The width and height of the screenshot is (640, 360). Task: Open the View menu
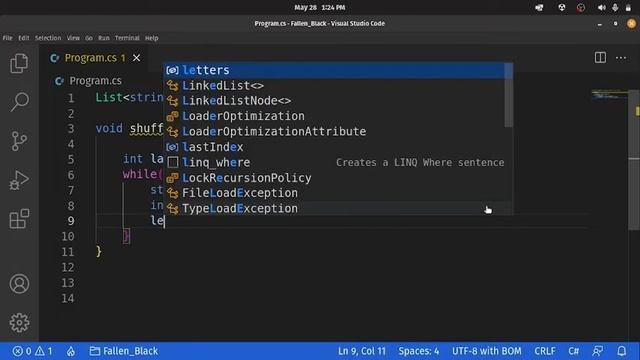tap(73, 38)
